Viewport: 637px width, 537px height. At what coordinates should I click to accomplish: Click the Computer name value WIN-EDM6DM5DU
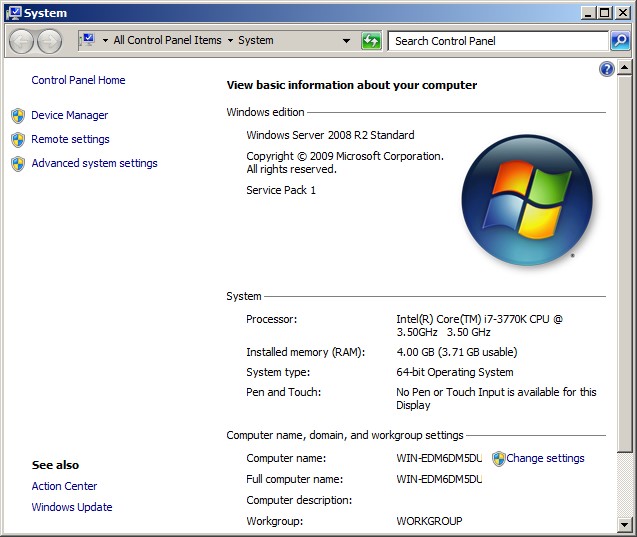point(439,458)
